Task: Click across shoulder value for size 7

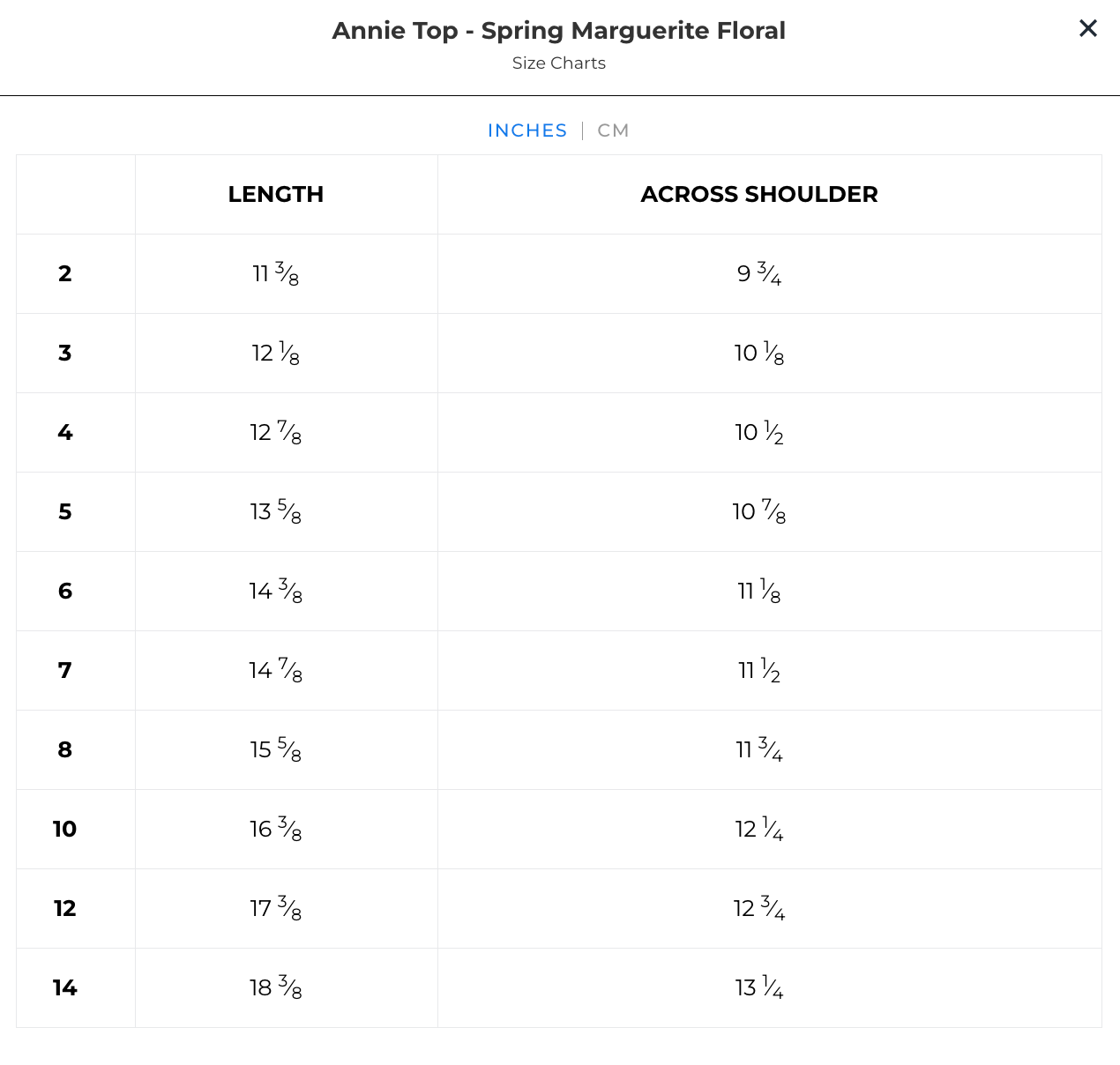Action: pyautogui.click(x=759, y=671)
